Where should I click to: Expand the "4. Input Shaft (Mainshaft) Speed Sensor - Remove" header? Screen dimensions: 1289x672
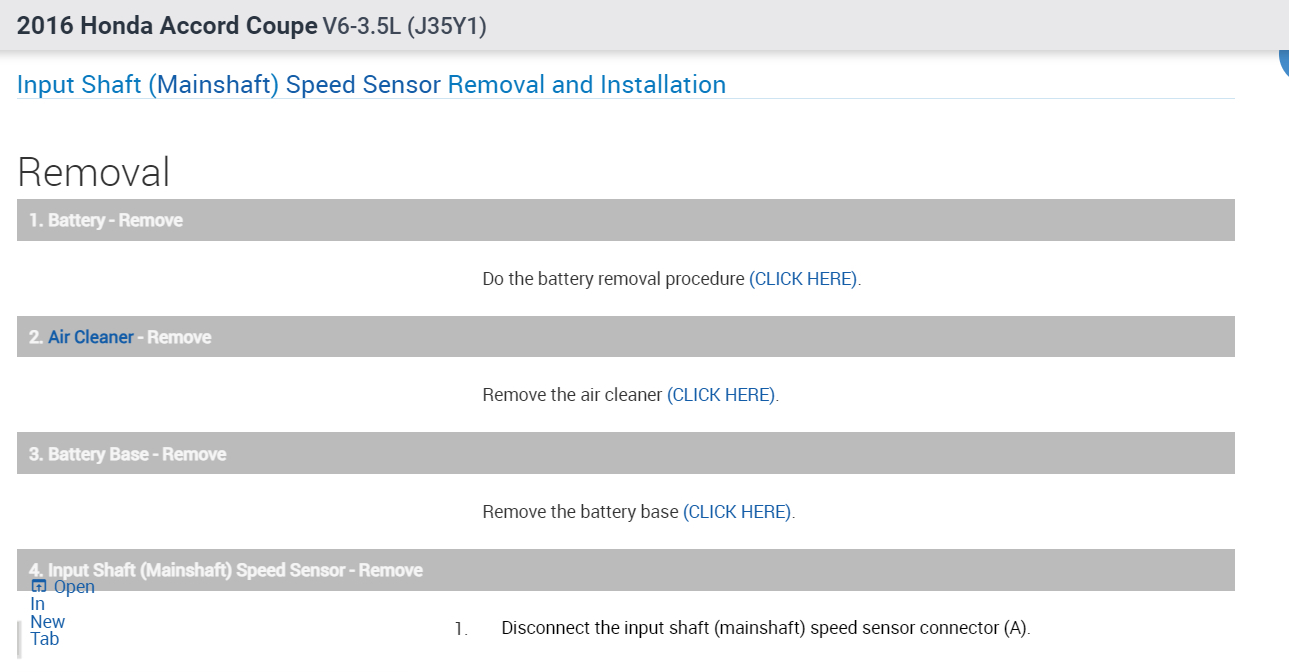tap(625, 570)
